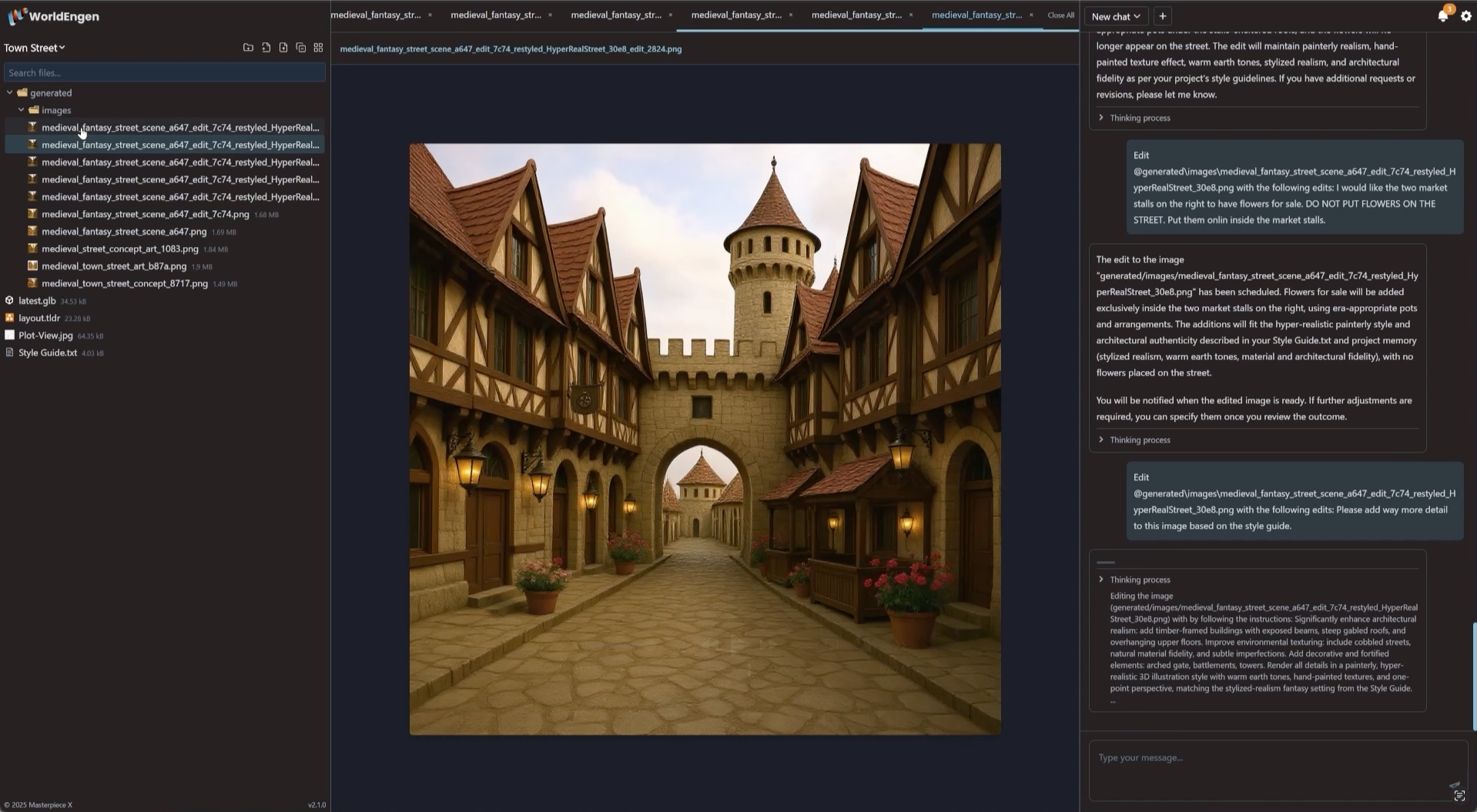This screenshot has width=1477, height=812.
Task: Click the send message arrow icon
Action: [1454, 785]
